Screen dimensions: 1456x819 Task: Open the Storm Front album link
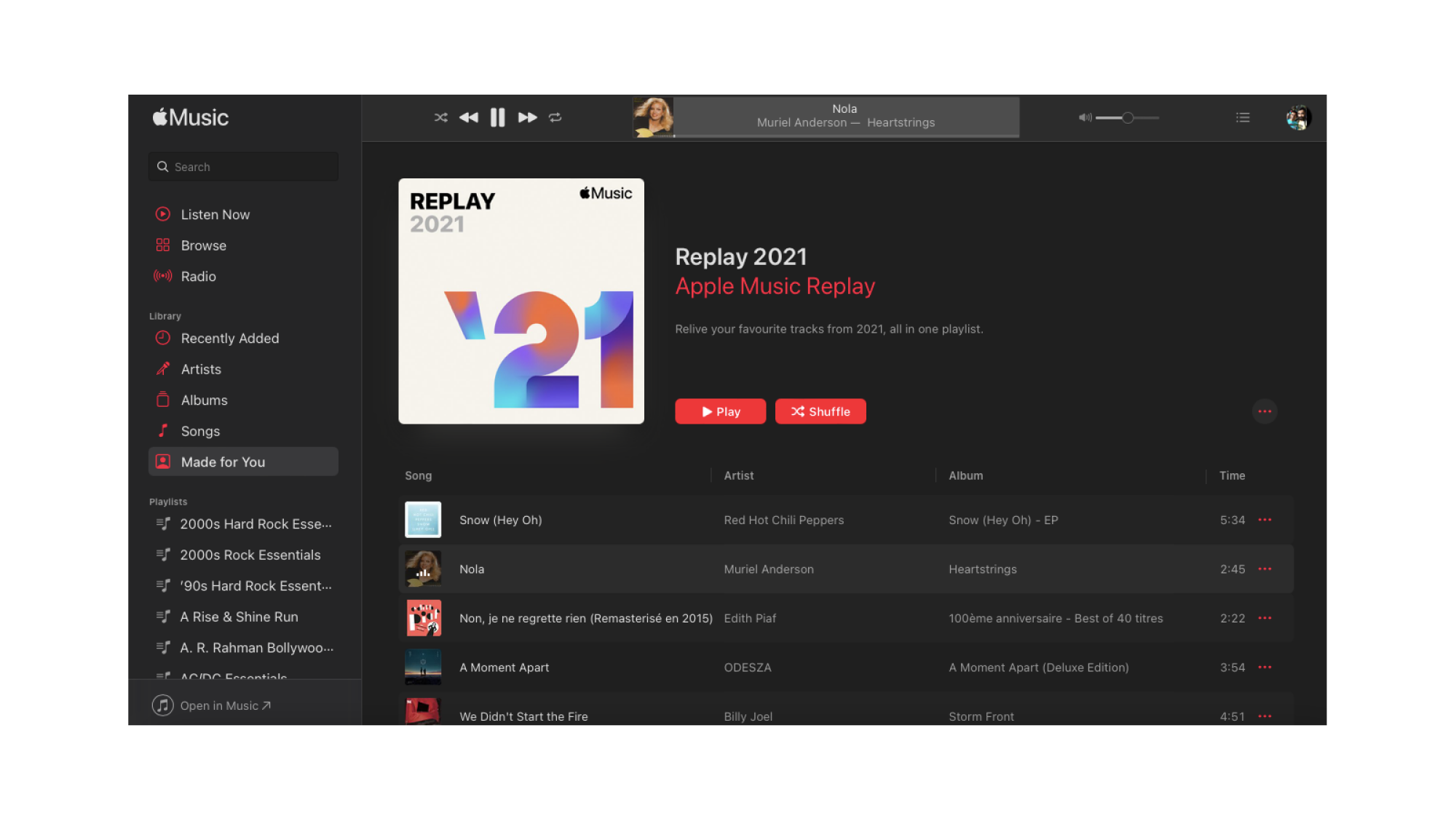pyautogui.click(x=981, y=716)
